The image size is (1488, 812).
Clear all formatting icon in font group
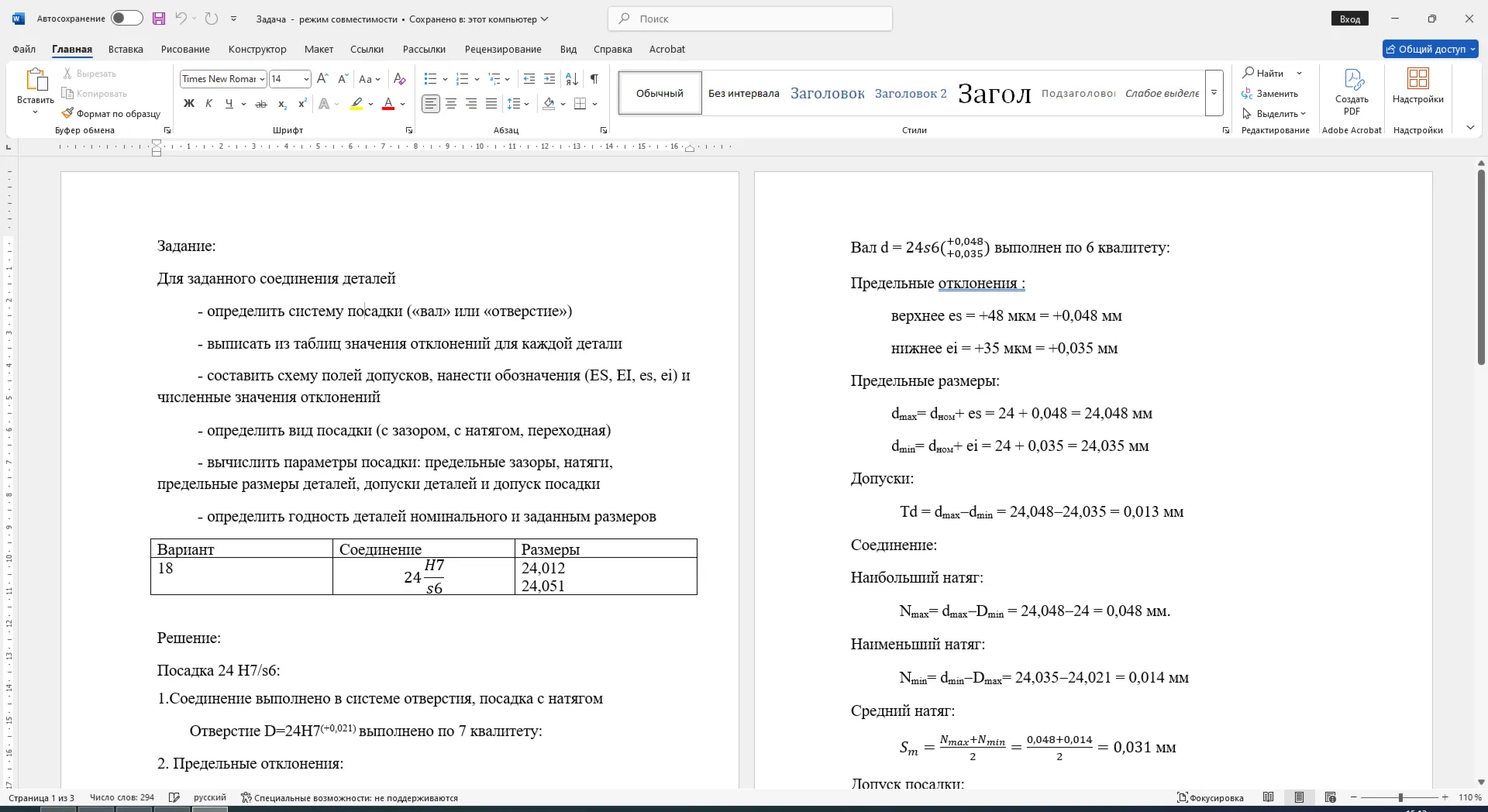(400, 79)
